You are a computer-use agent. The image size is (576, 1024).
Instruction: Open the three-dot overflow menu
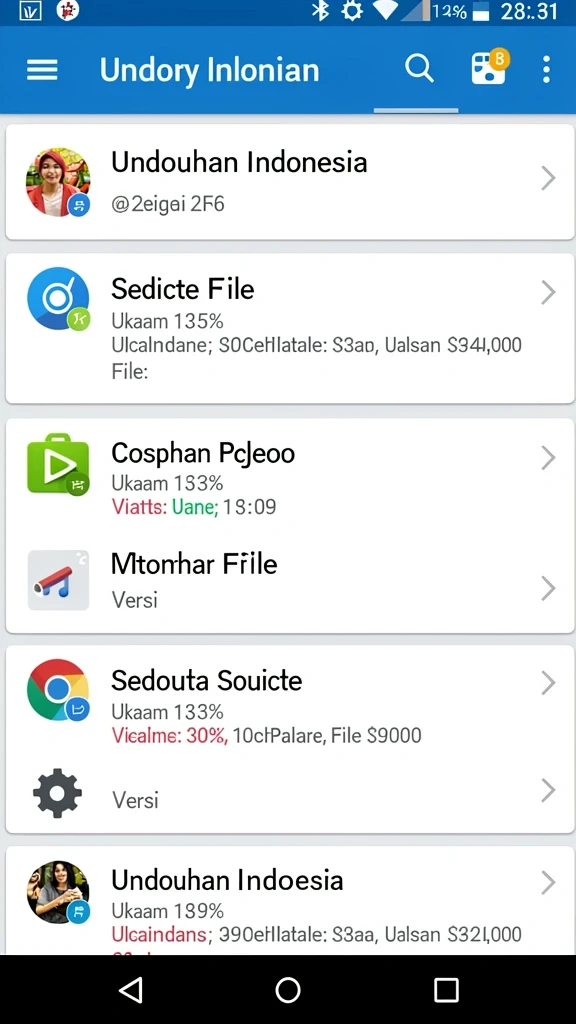pyautogui.click(x=546, y=69)
